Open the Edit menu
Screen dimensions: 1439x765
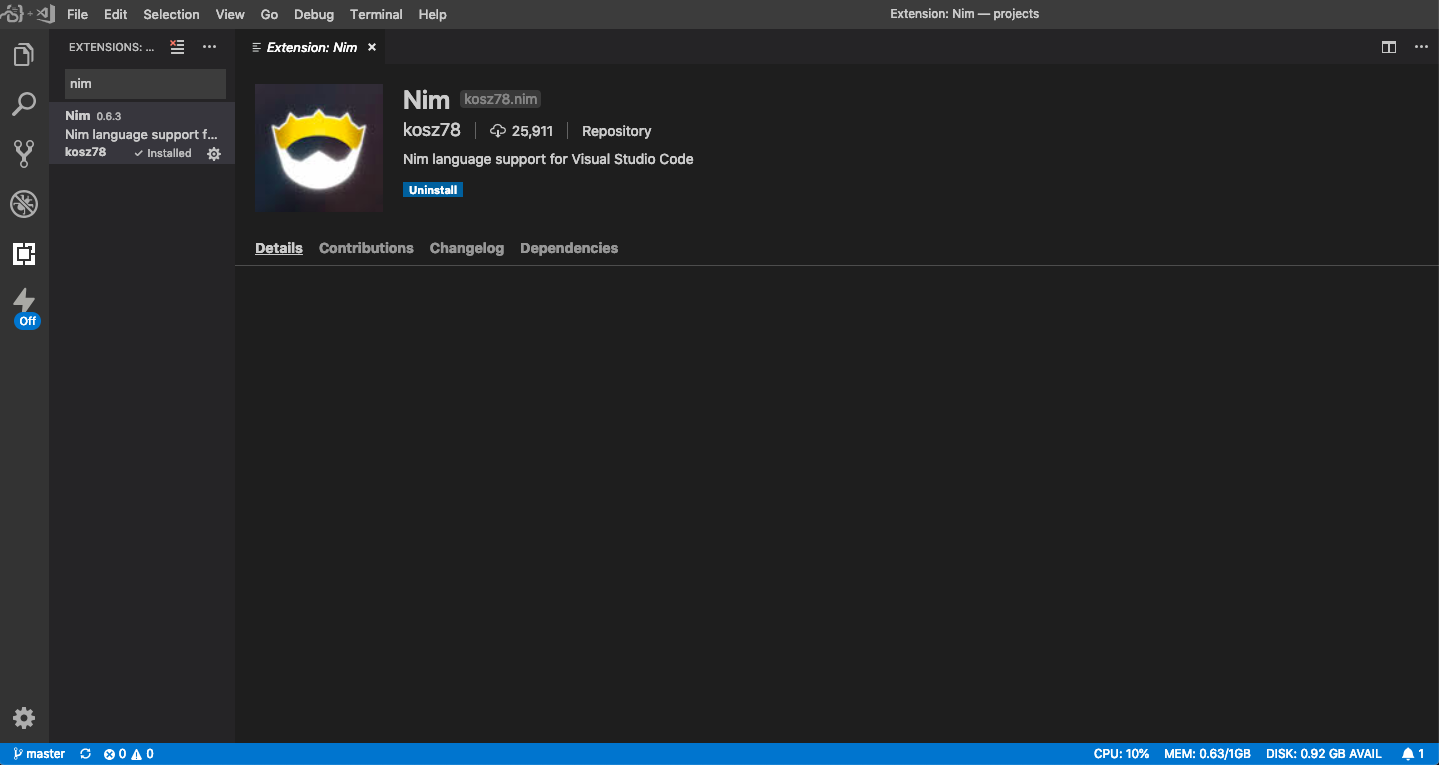tap(116, 14)
